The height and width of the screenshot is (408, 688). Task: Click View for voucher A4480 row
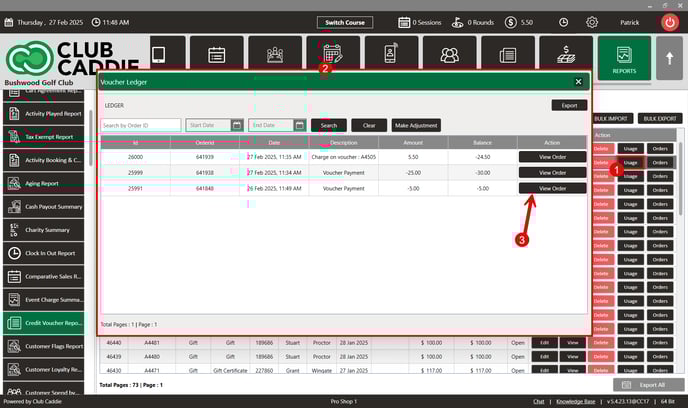pyautogui.click(x=573, y=357)
